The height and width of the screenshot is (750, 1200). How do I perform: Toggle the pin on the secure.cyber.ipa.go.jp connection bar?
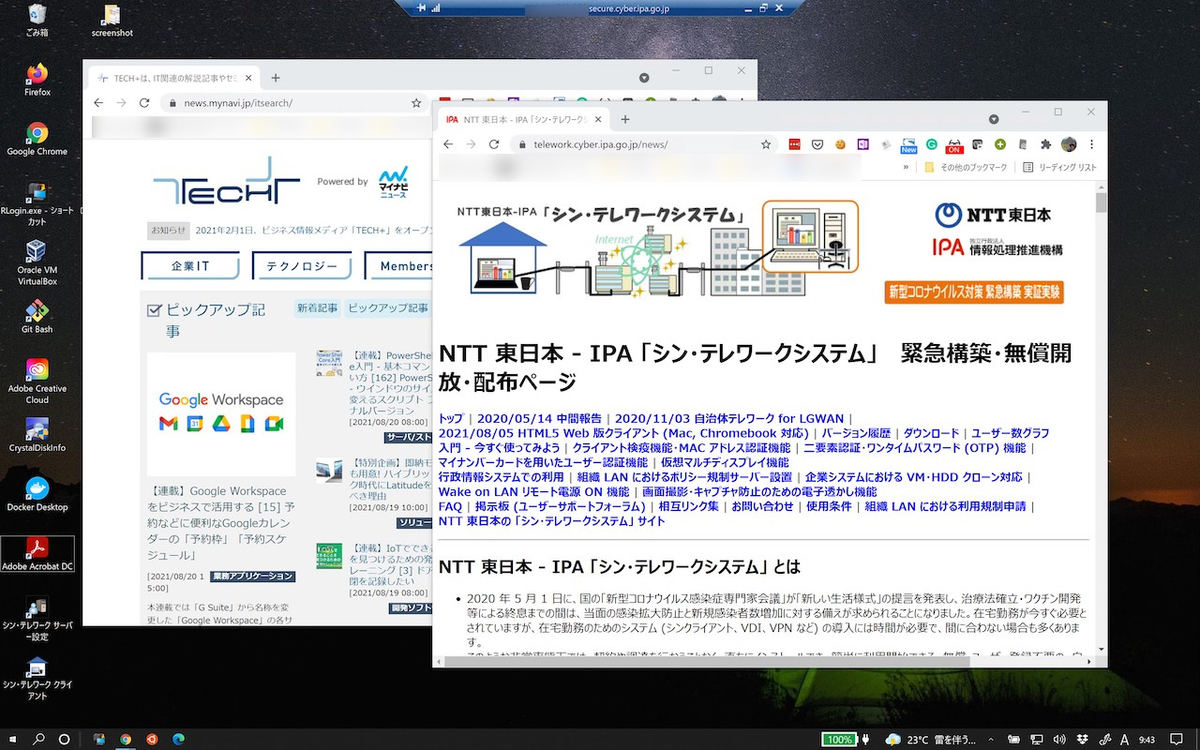click(x=419, y=8)
